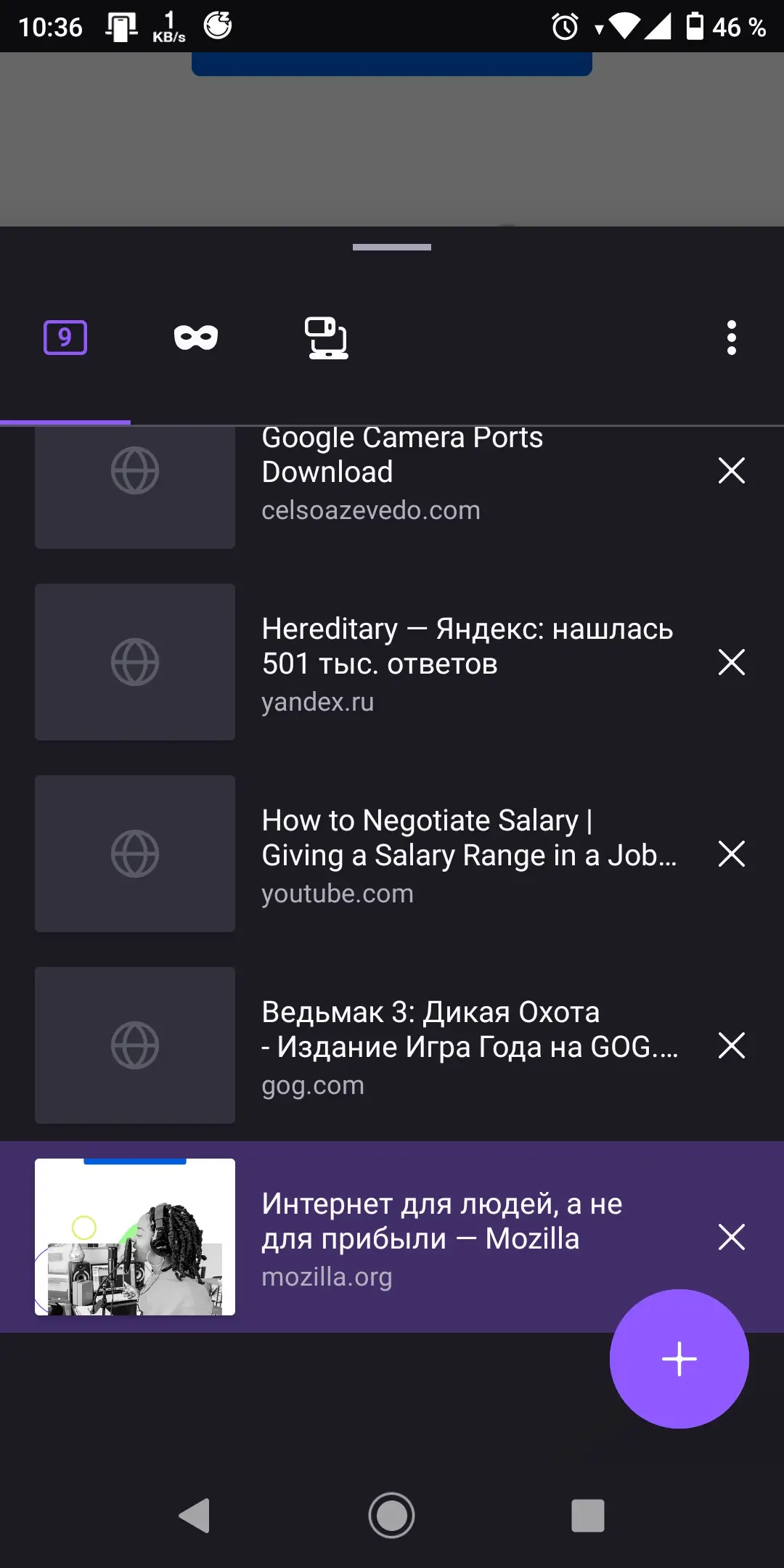Add a new tab with plus button
Screen dimensions: 784x1568
pos(679,1359)
